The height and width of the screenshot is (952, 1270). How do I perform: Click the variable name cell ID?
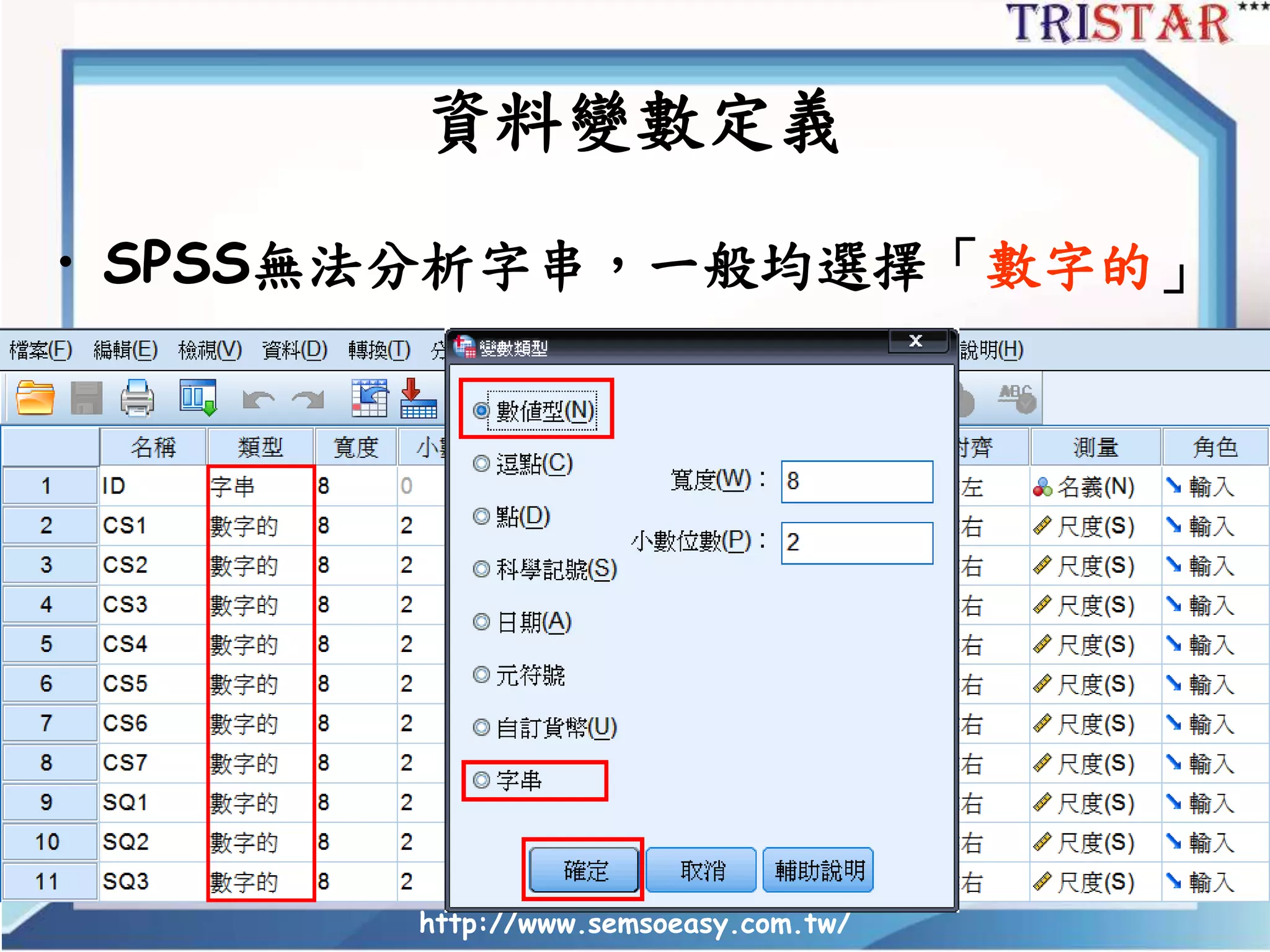point(153,487)
